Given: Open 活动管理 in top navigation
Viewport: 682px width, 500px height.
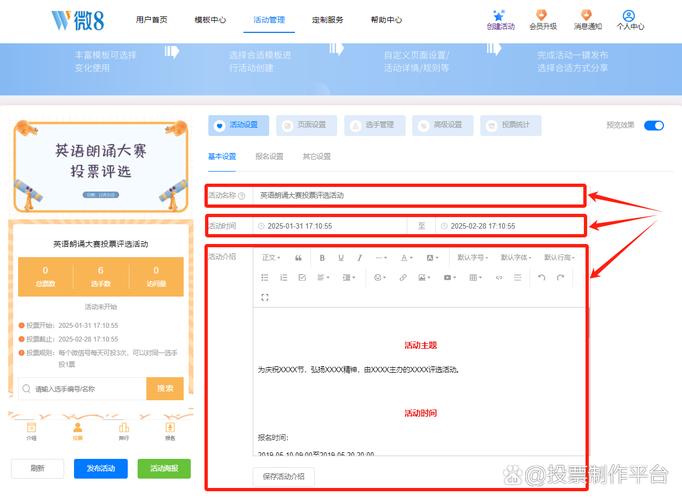Looking at the screenshot, I should point(269,20).
